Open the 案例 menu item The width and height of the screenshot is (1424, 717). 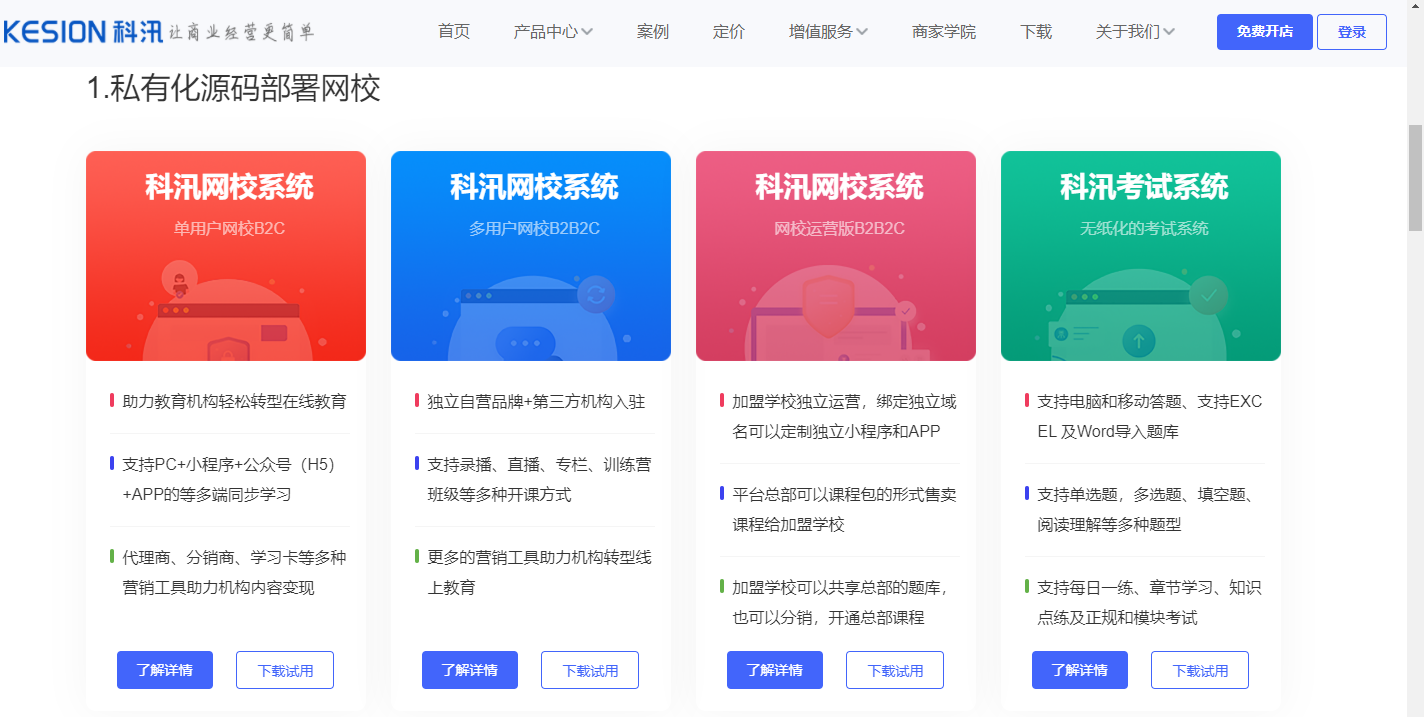tap(653, 32)
